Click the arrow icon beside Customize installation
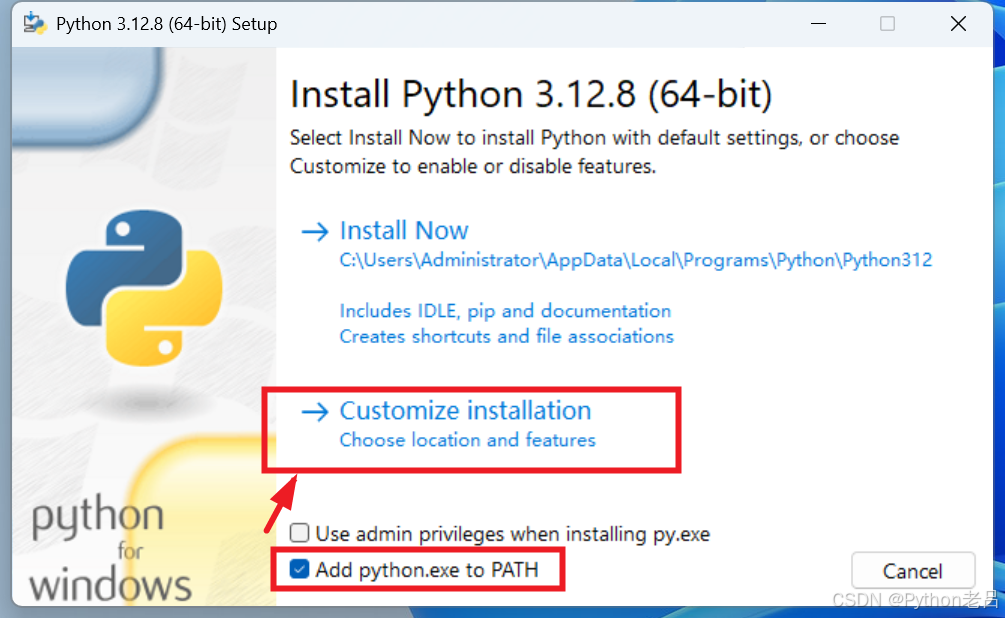 point(315,412)
